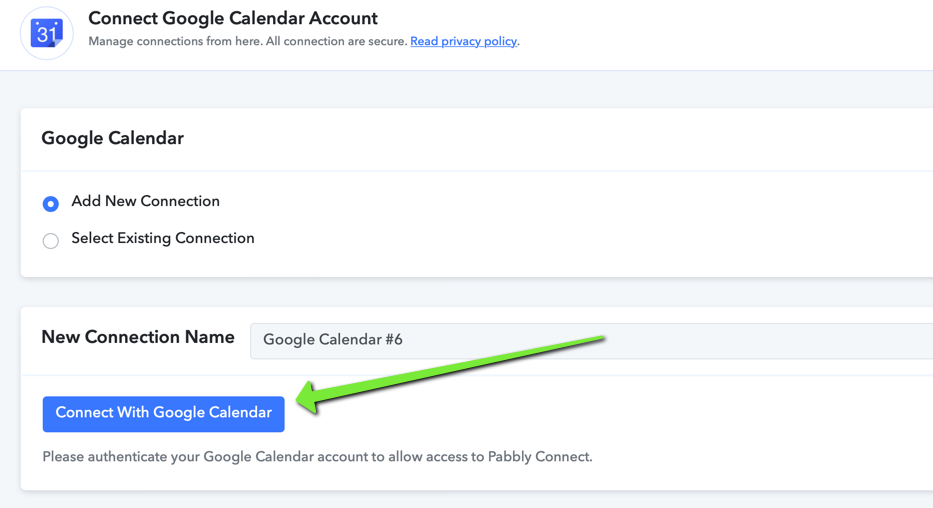This screenshot has width=933, height=508.
Task: Click the word Account in the page header
Action: click(x=342, y=18)
